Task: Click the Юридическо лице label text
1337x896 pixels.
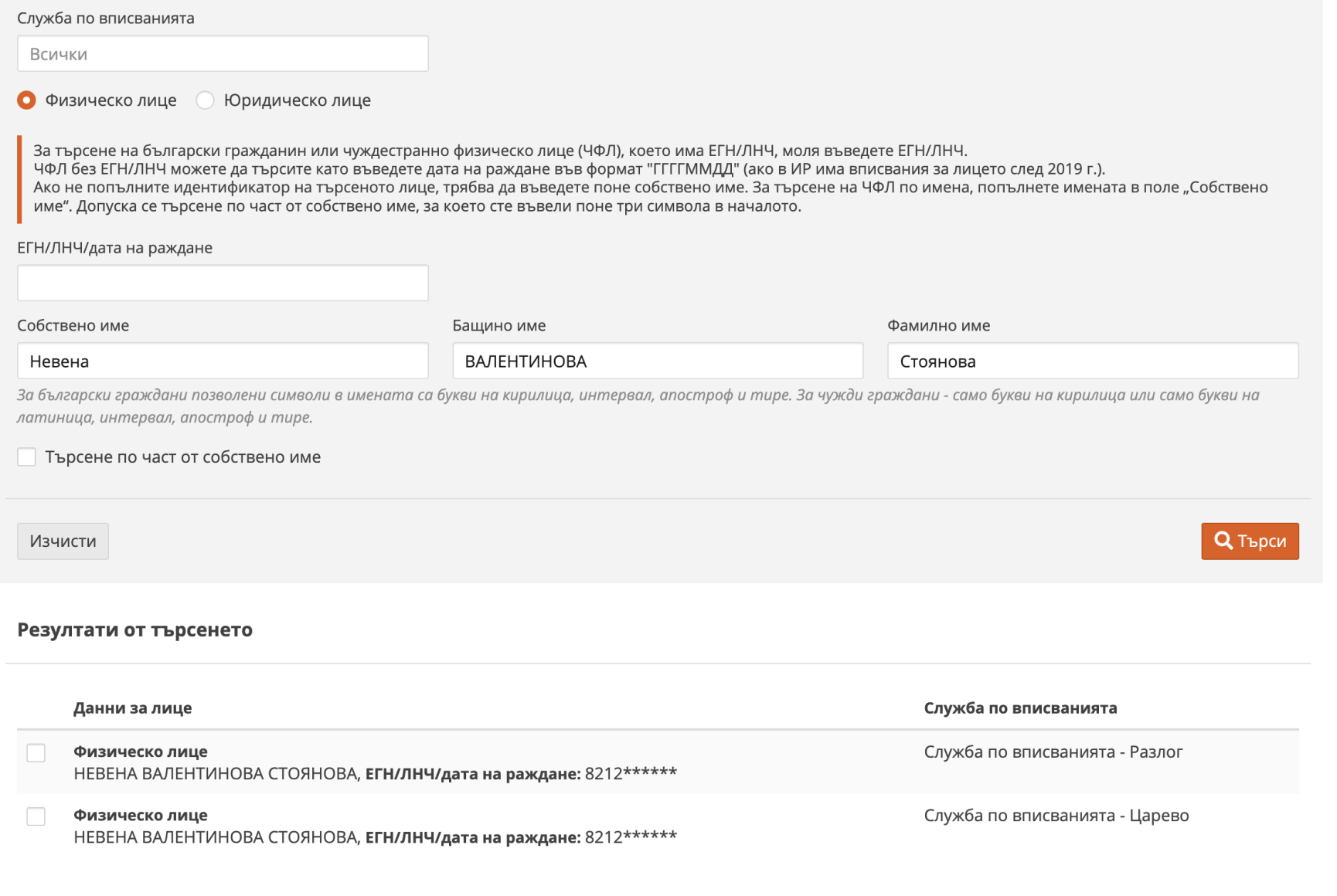Action: (298, 100)
